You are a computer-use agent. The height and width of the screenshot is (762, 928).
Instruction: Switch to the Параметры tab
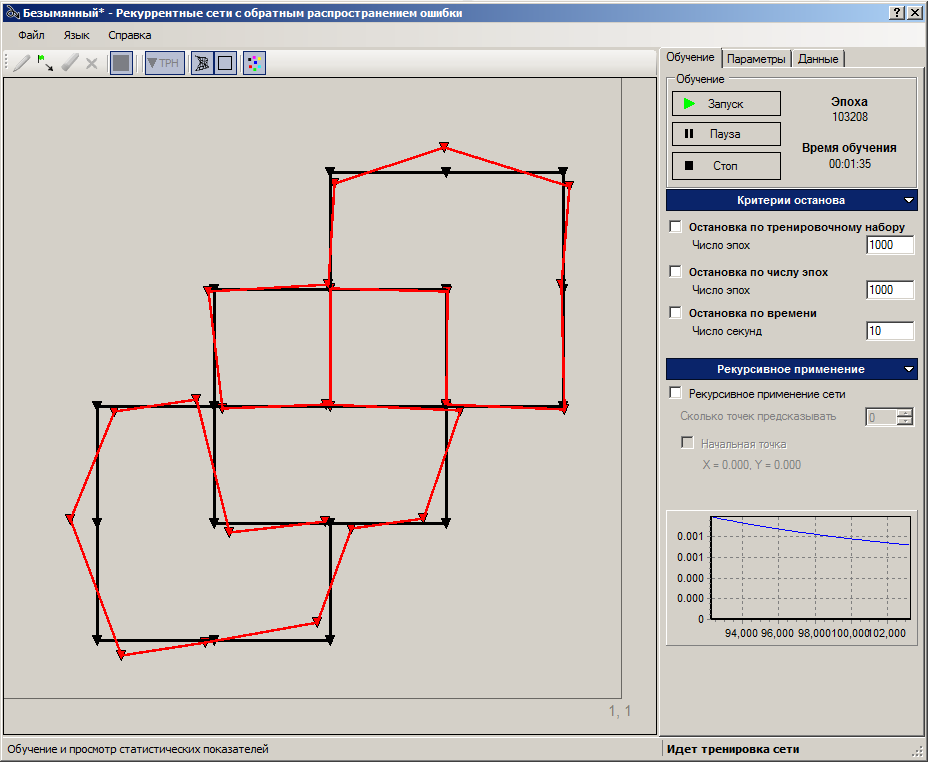tap(756, 59)
